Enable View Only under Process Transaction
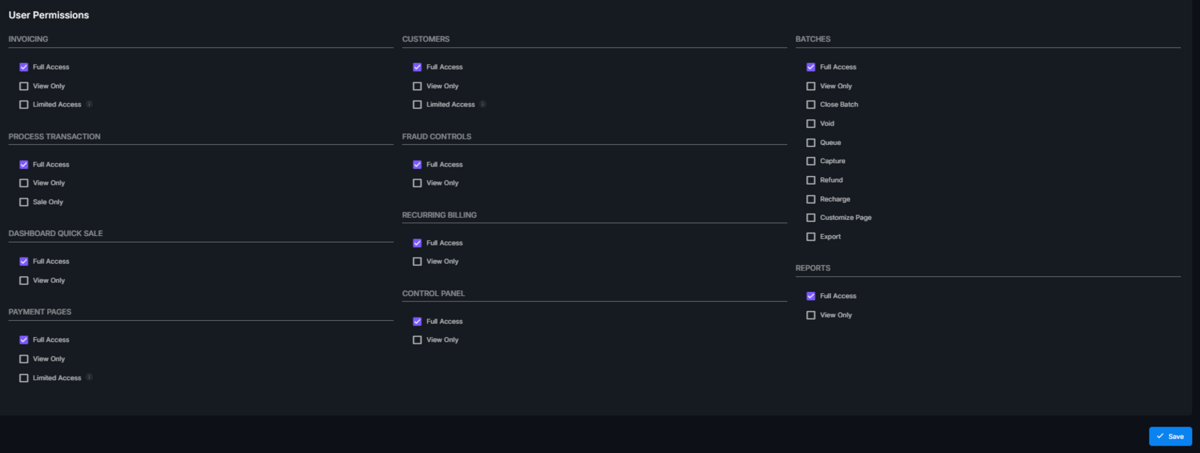The height and width of the screenshot is (453, 1200). (24, 183)
